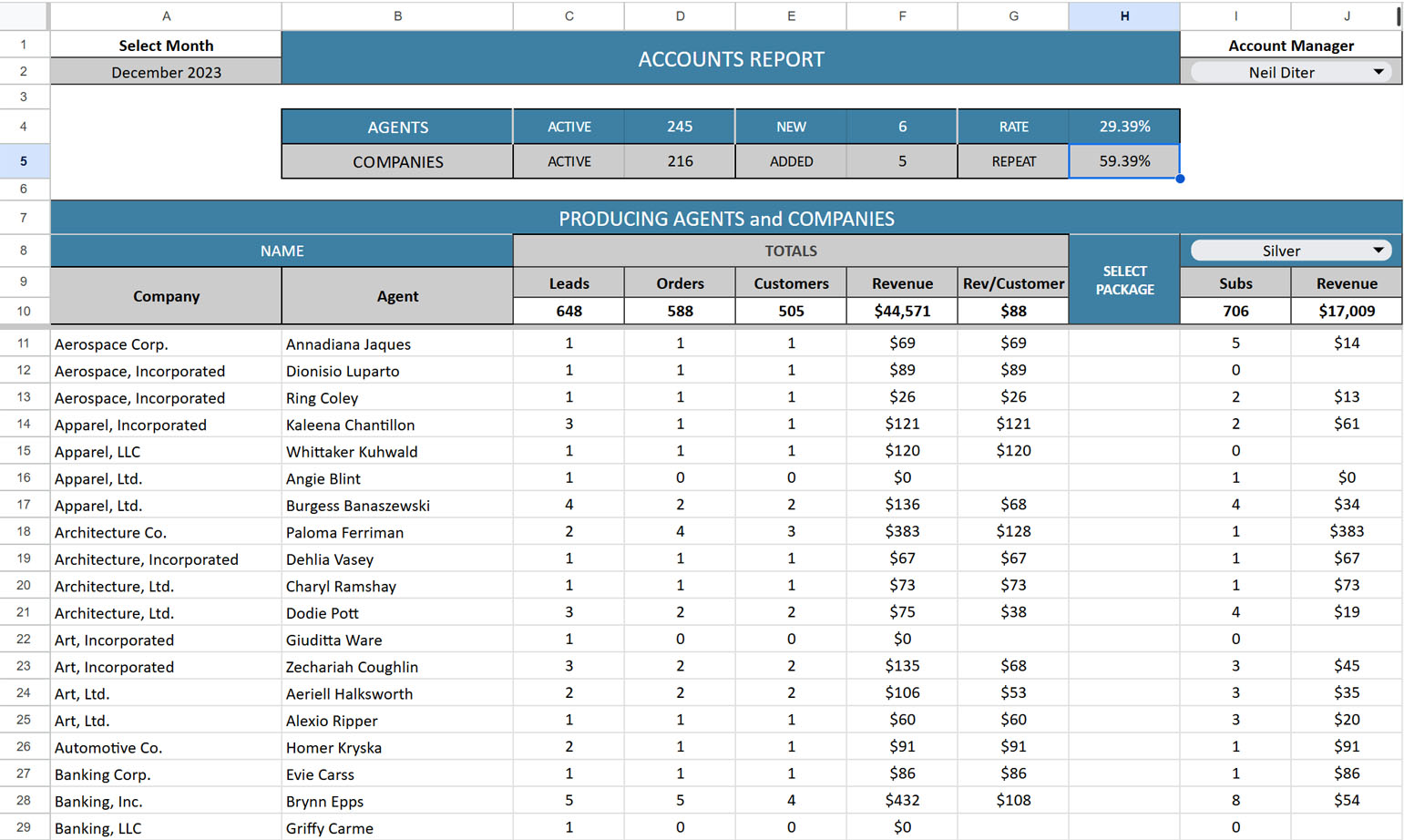Screen dimensions: 1404x840
Task: Click the fill handle on cell H5
Action: click(1180, 179)
